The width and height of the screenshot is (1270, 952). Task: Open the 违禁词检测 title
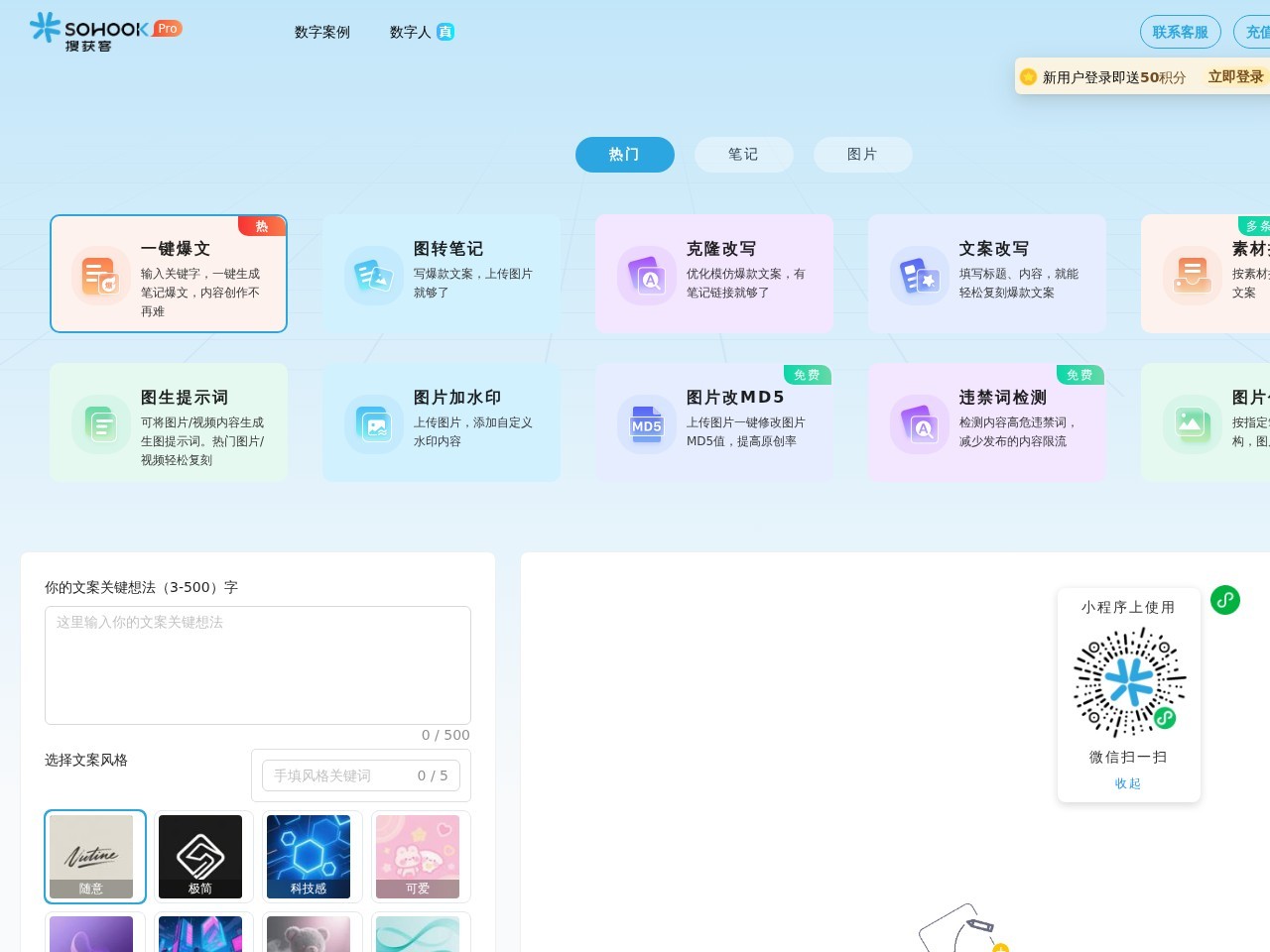coord(1003,398)
